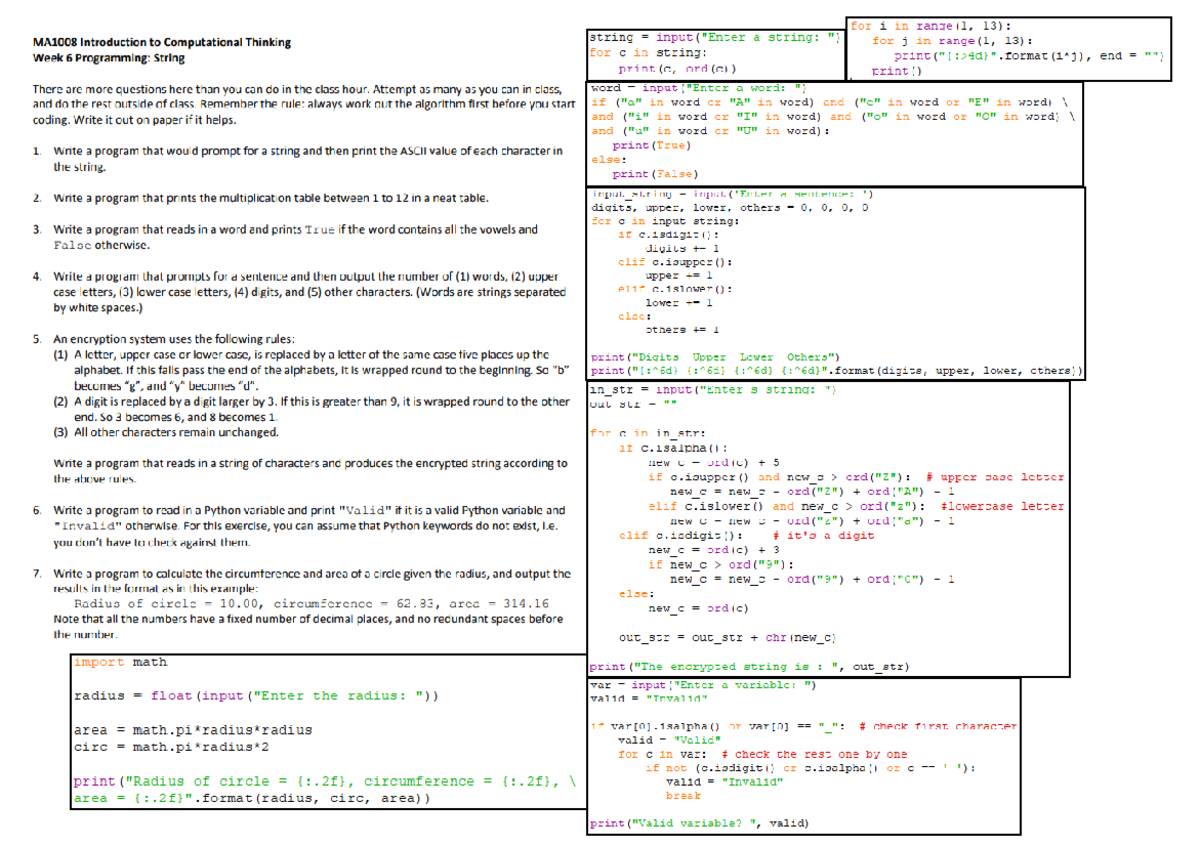This screenshot has height=846, width=1200.
Task: Click the "word = input("Enter a word: ")" line
Action: click(x=699, y=89)
